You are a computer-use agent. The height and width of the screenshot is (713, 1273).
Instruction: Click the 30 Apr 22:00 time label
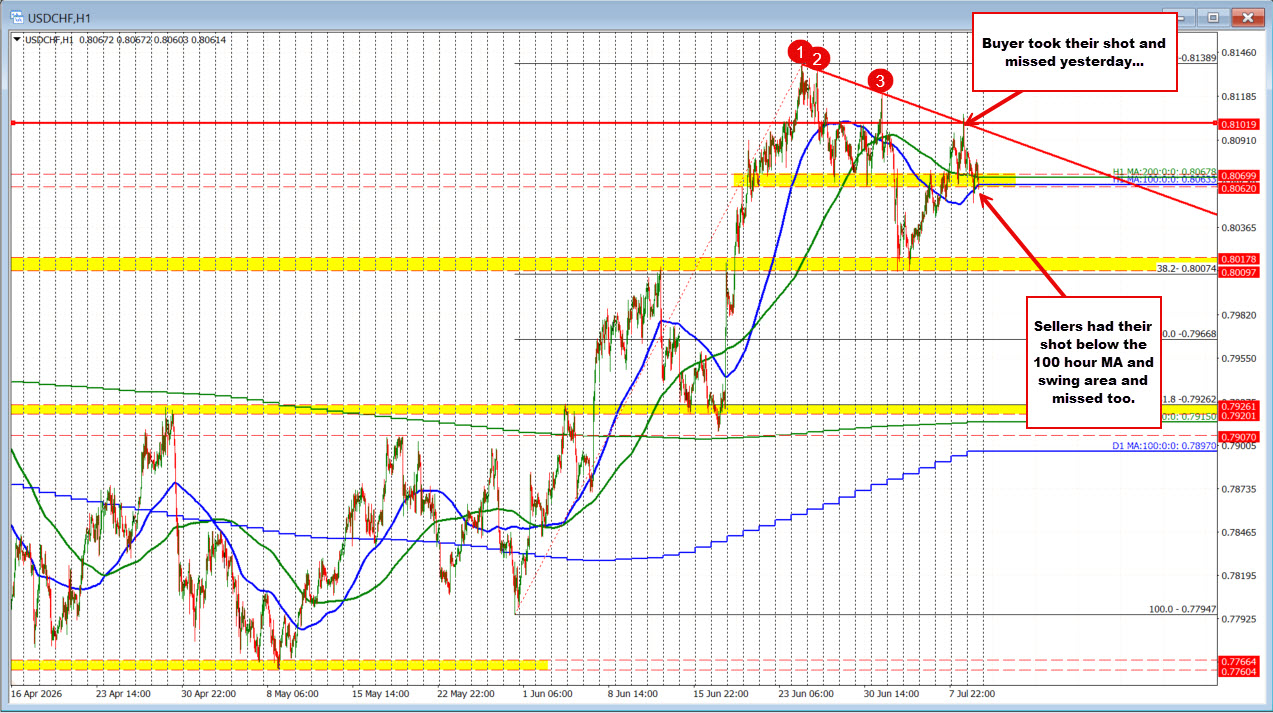209,692
